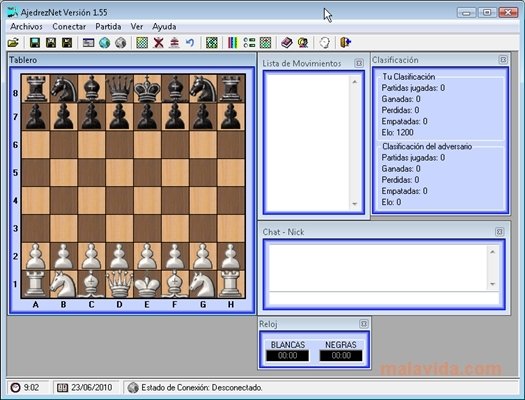Viewport: 525px width, 400px height.
Task: Select the white queen on D1
Action: tap(119, 284)
